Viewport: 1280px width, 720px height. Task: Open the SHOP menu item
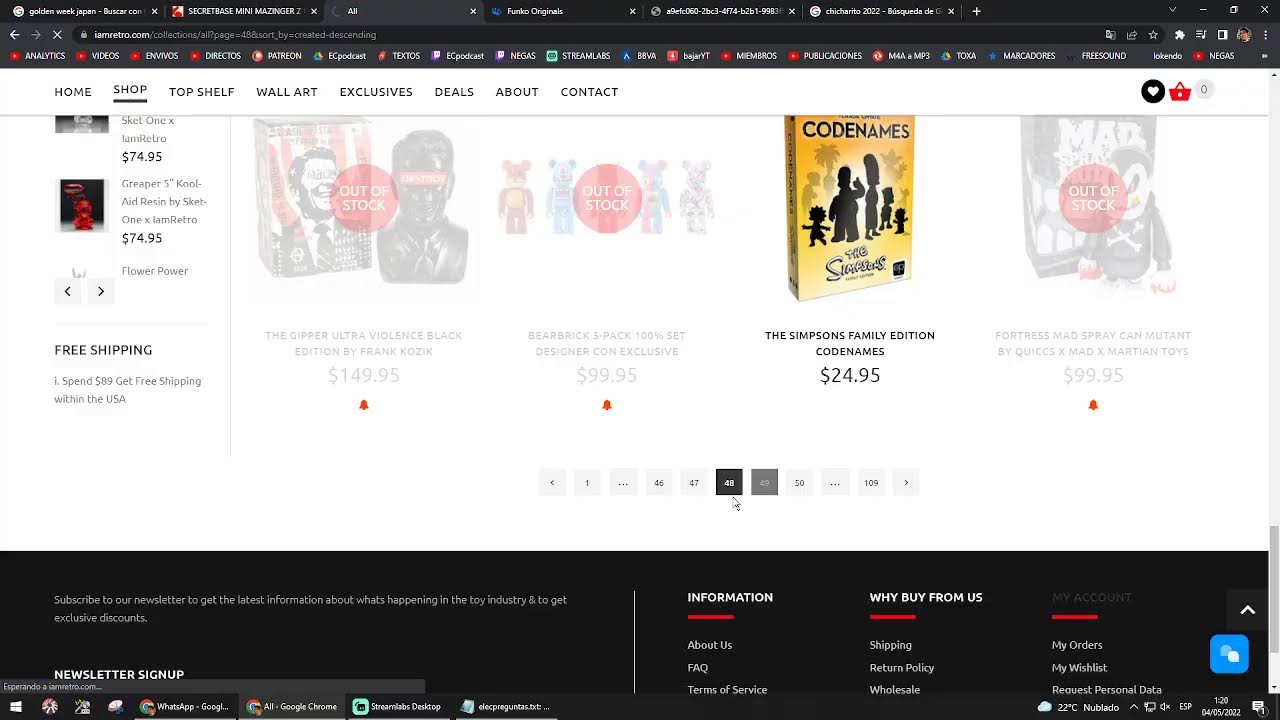[130, 90]
